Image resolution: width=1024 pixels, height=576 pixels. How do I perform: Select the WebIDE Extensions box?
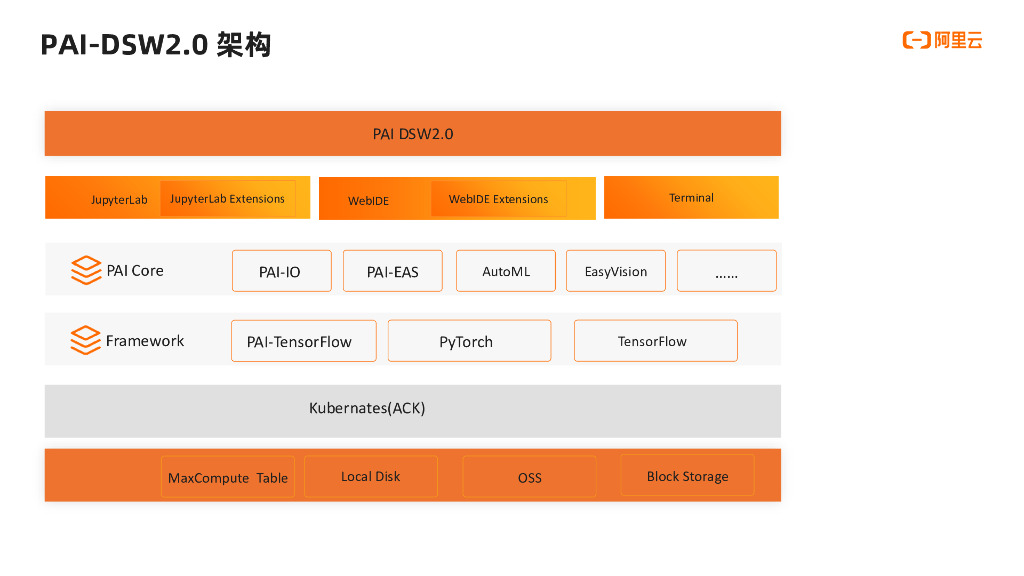click(x=498, y=199)
